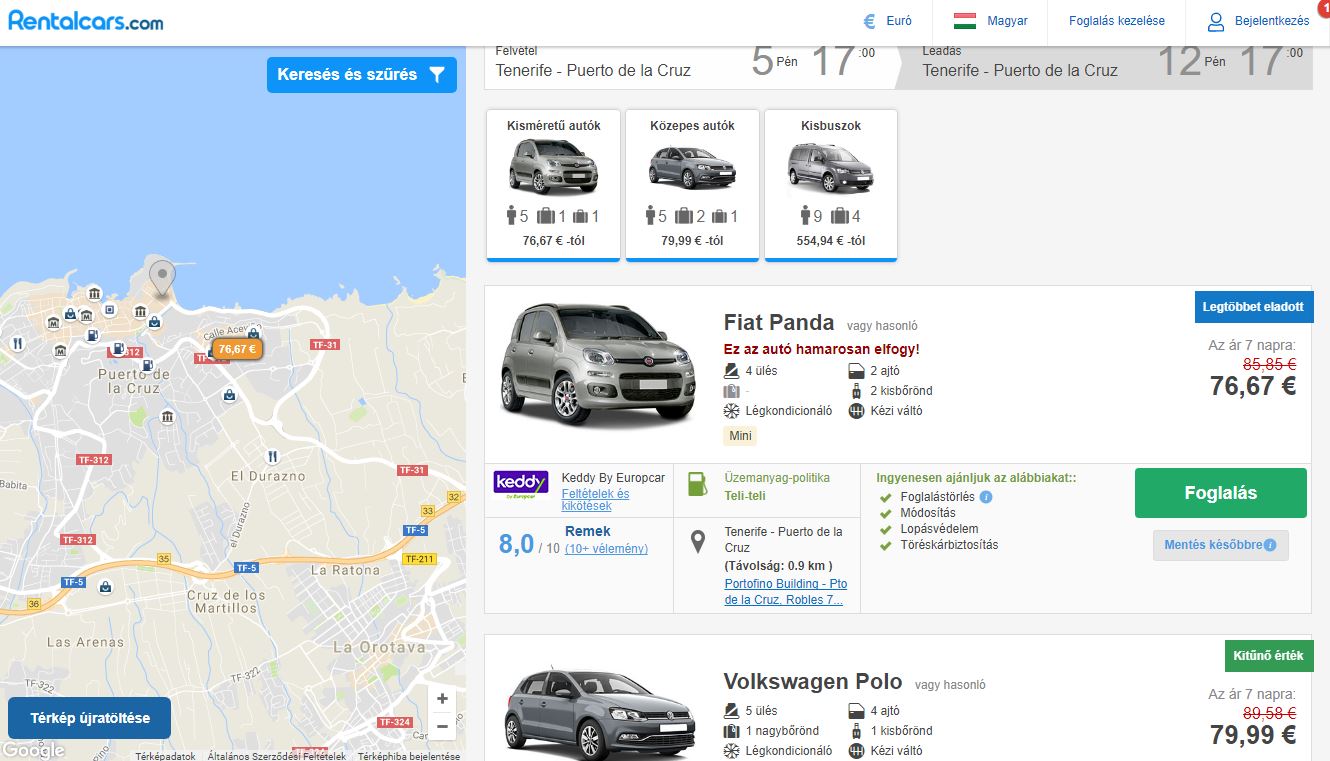Click the Keddy by Europcar logo
Viewport: 1330px width, 761px height.
pos(521,484)
